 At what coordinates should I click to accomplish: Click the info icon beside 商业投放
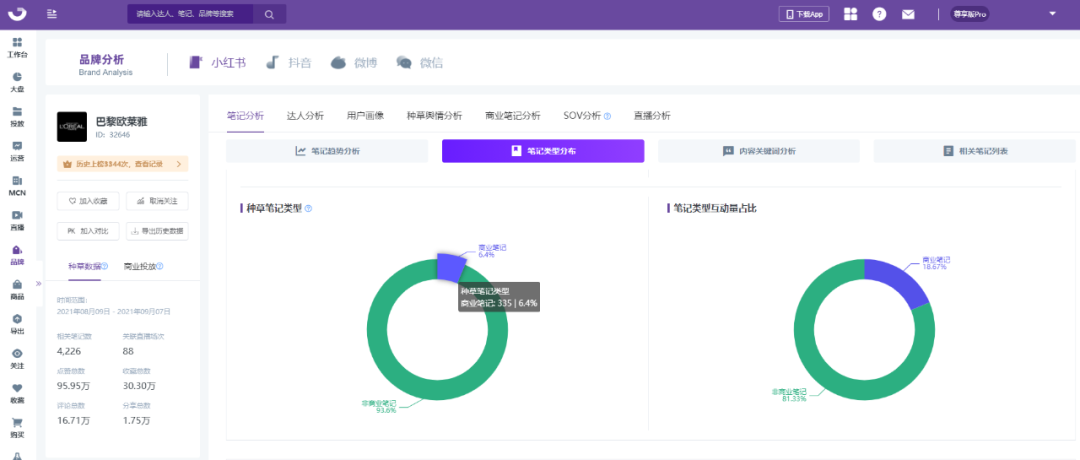point(160,266)
